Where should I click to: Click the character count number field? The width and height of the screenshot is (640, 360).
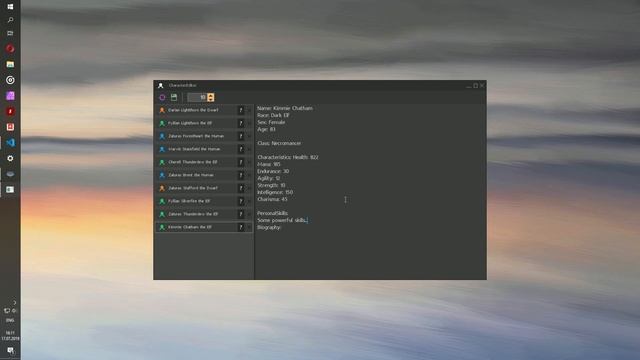(x=197, y=97)
